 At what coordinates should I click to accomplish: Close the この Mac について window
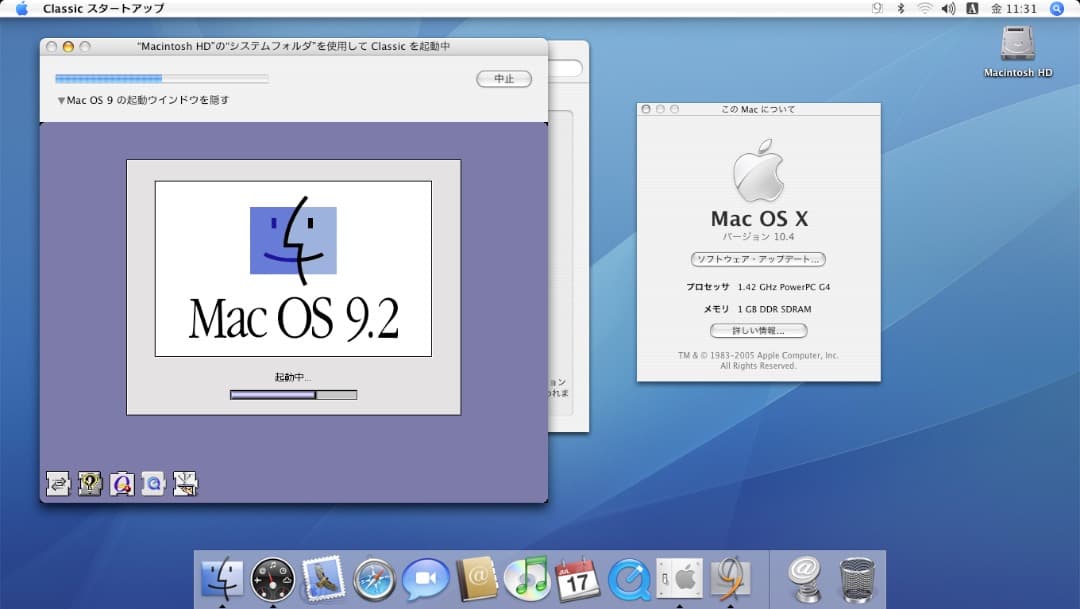coord(646,109)
